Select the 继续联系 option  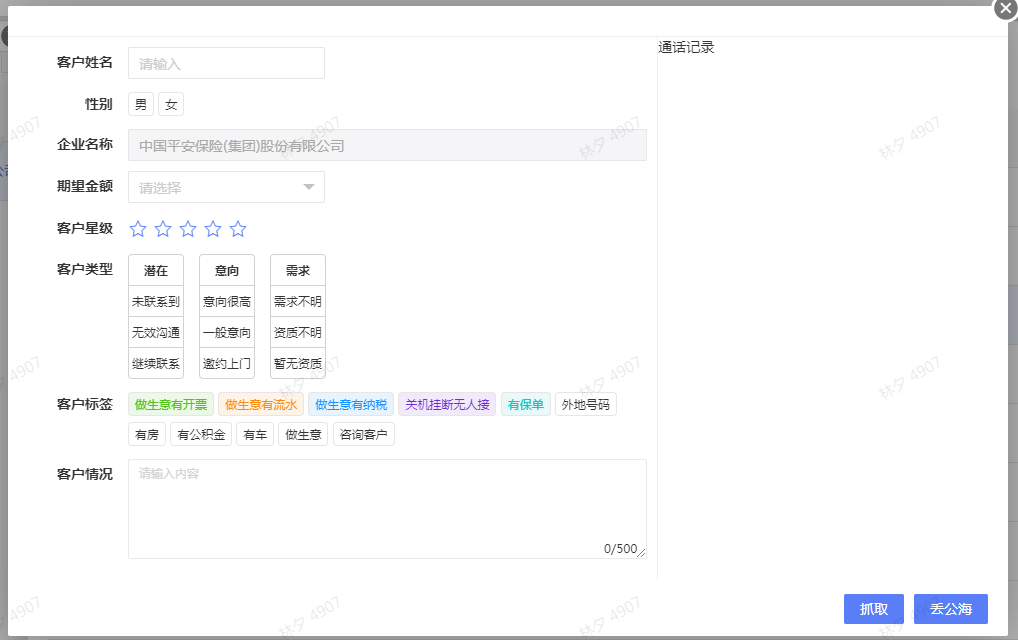point(156,363)
